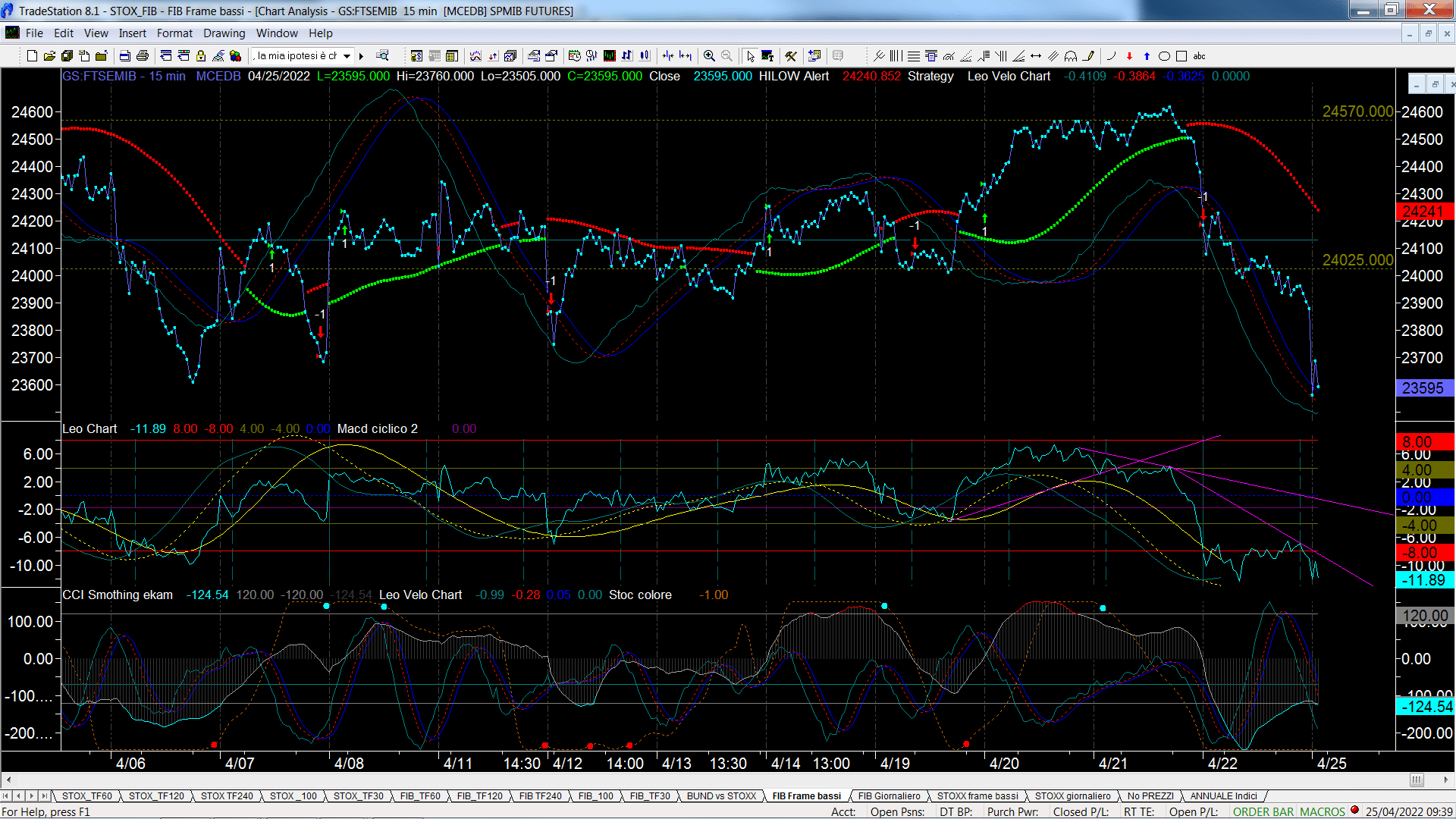Print the chart using the printer icon
This screenshot has width=1456, height=819.
click(x=142, y=56)
